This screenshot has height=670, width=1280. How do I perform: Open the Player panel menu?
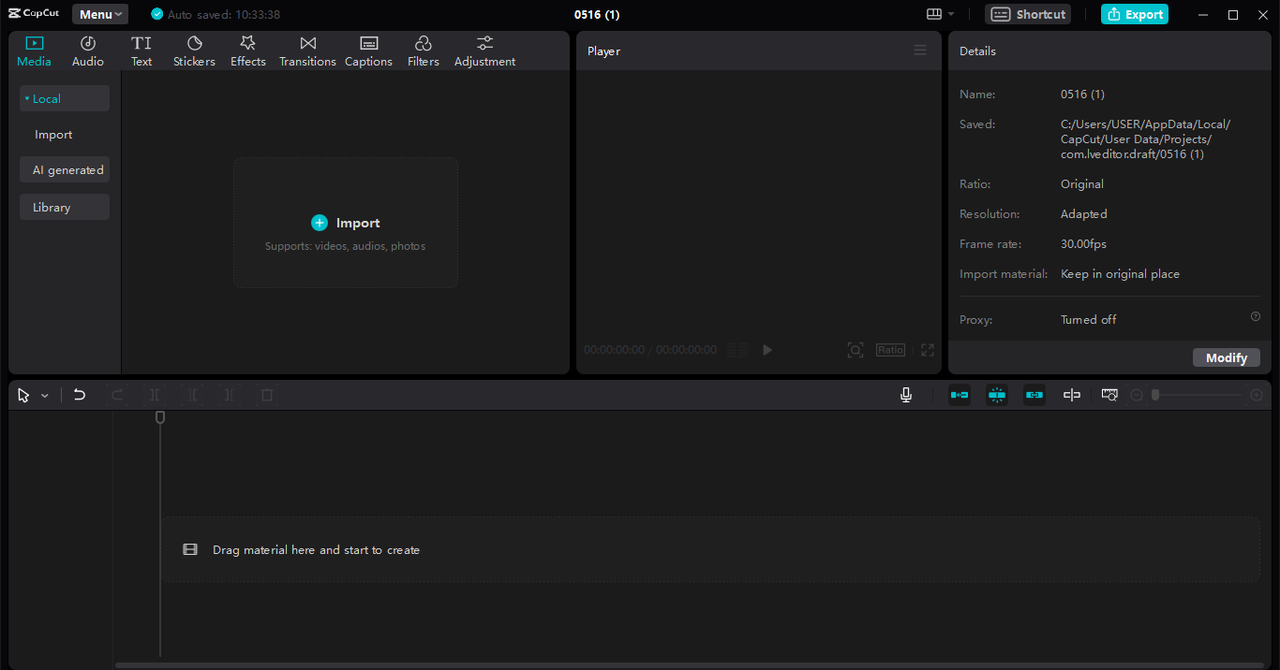click(x=920, y=50)
